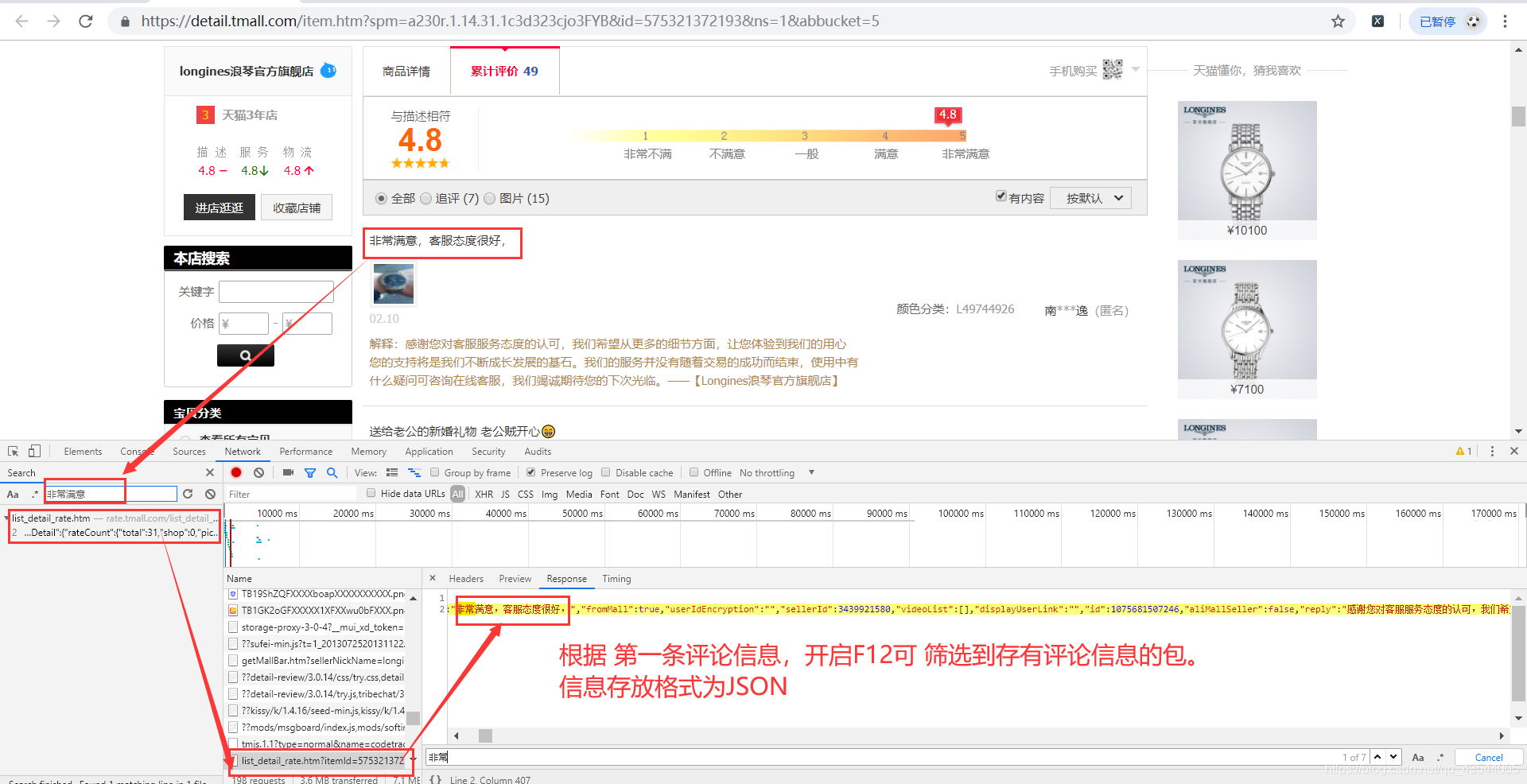Go back with the browser back arrow
Screen dimensions: 1527x784
click(x=21, y=21)
